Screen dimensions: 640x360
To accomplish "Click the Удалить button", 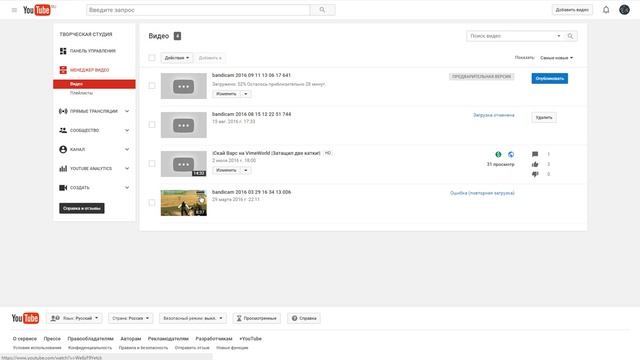I will (x=544, y=118).
